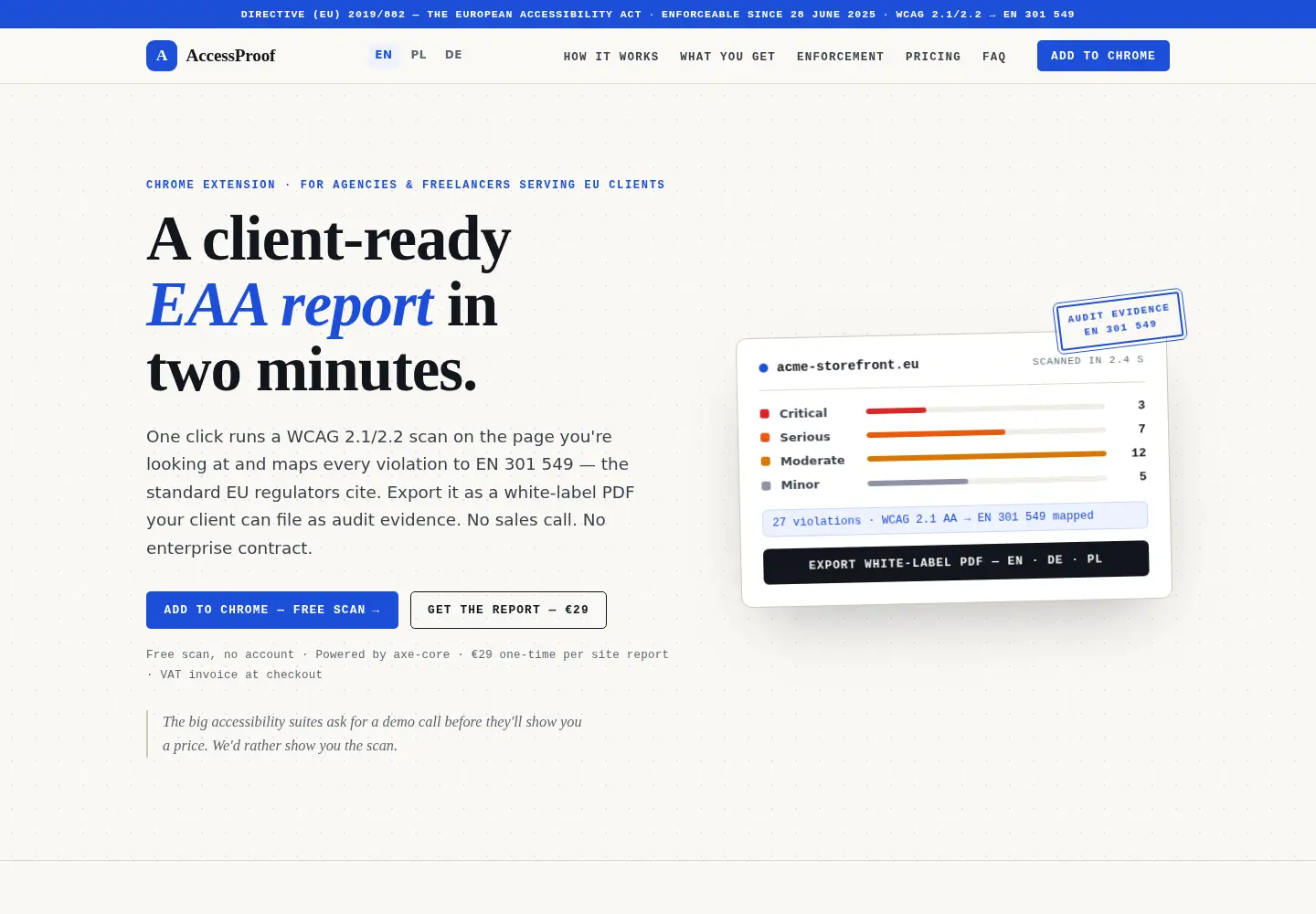Go to Pricing
This screenshot has width=1316, height=914.
pyautogui.click(x=933, y=57)
